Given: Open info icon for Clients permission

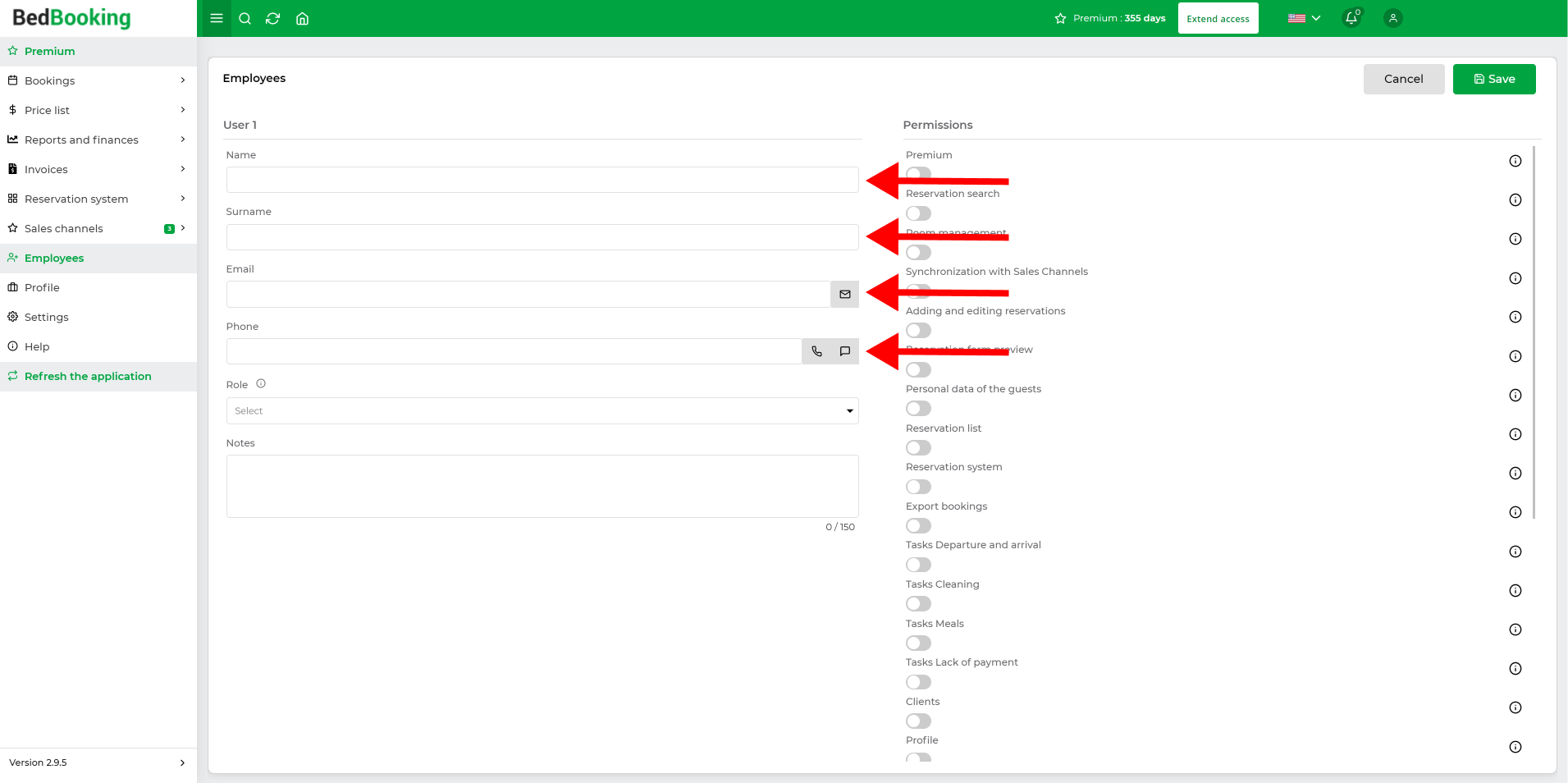Looking at the screenshot, I should click(1515, 707).
